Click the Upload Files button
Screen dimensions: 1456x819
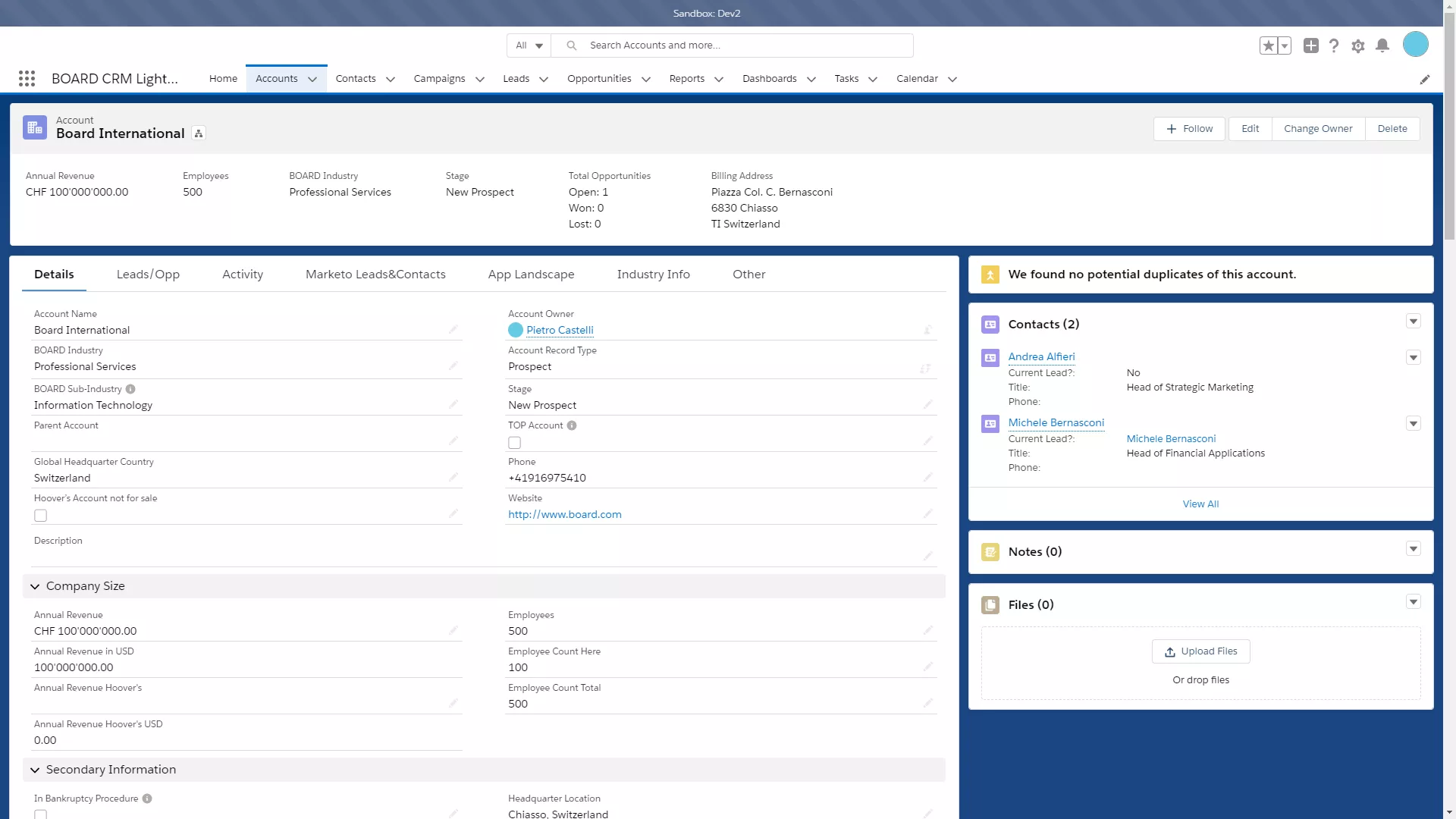coord(1200,651)
